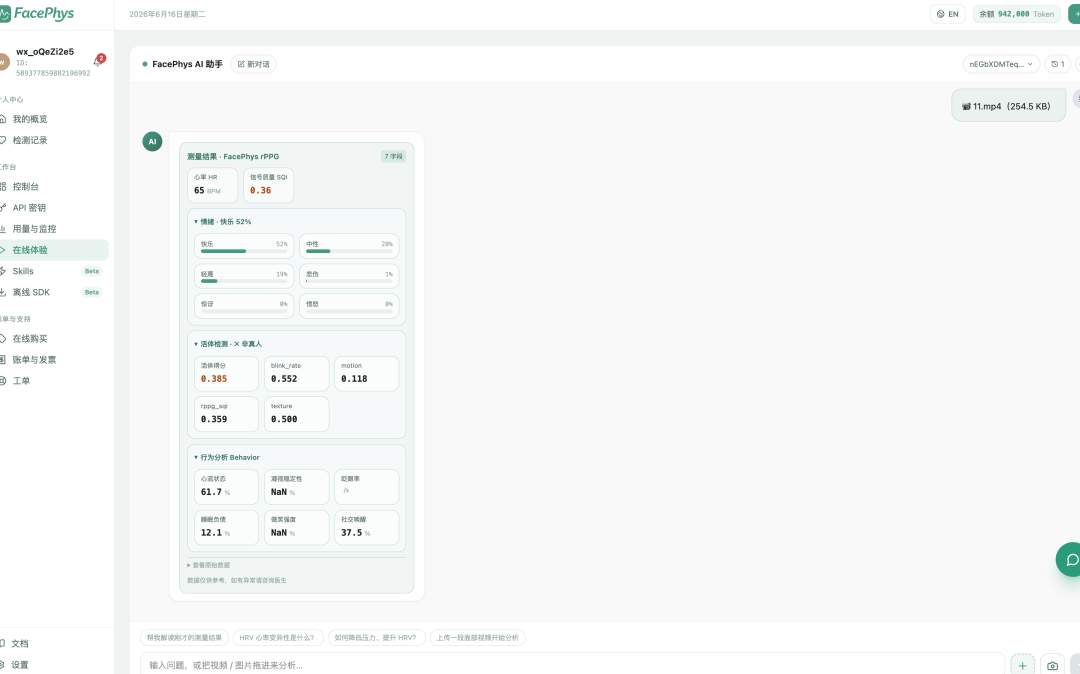The image size is (1080, 674).
Task: Click the motion 0.118 card
Action: pyautogui.click(x=366, y=374)
